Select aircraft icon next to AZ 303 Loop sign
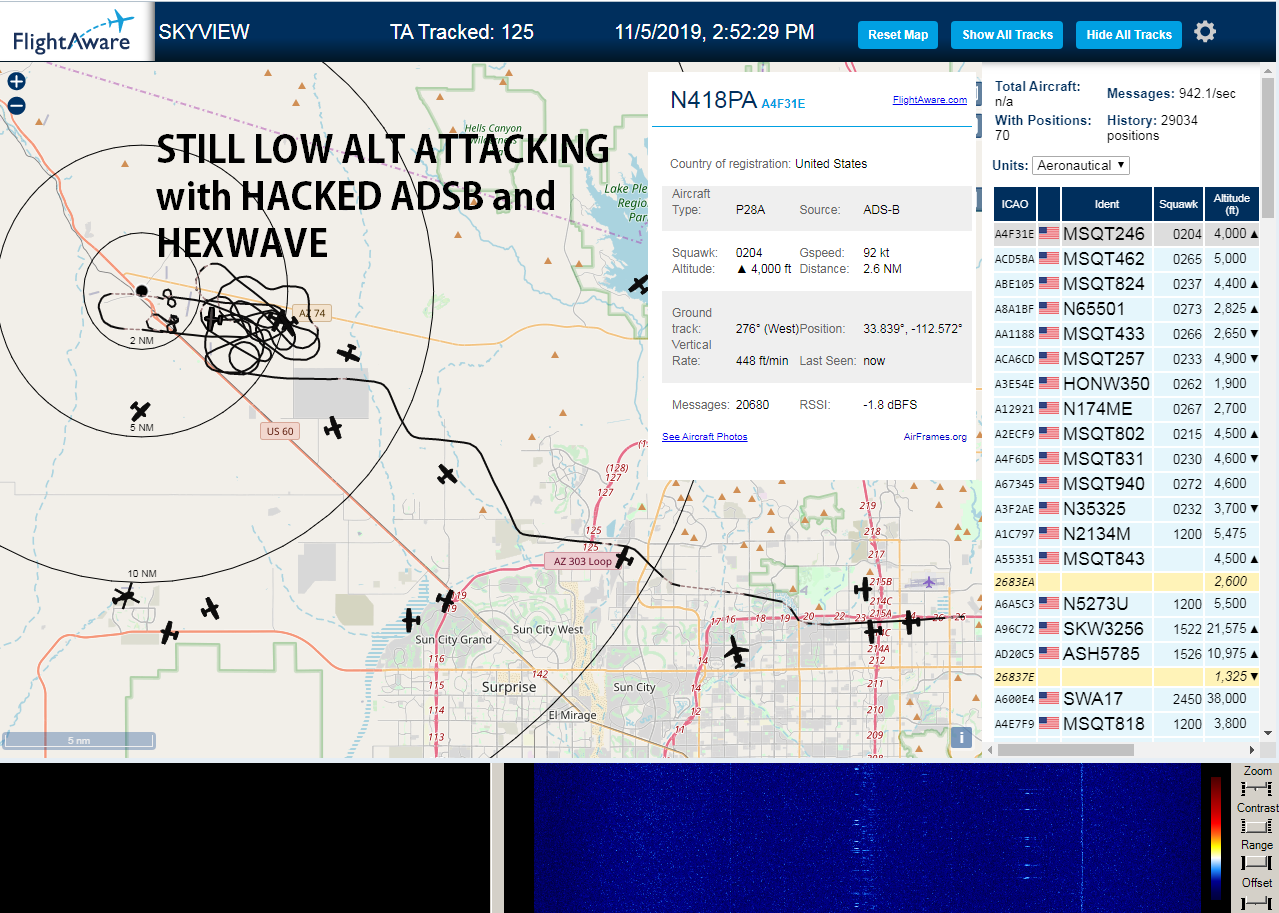The width and height of the screenshot is (1279, 913). [625, 556]
